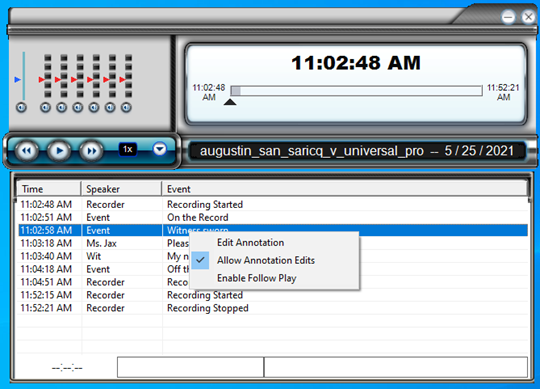The image size is (540, 389).
Task: Click the 11:02:48 AM start time label
Action: [209, 92]
